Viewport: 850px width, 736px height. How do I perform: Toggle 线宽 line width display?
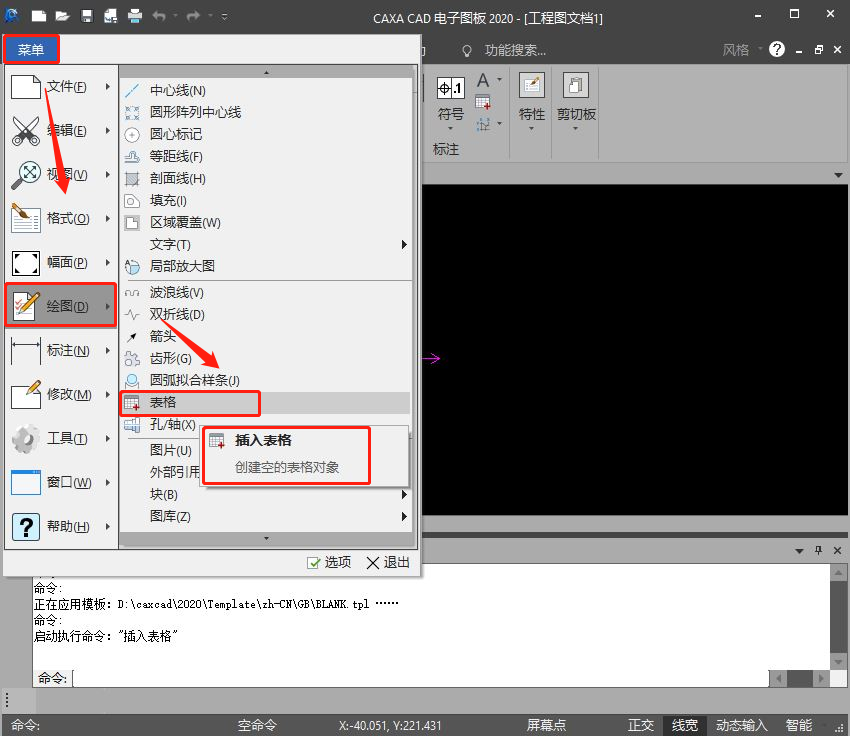[685, 725]
